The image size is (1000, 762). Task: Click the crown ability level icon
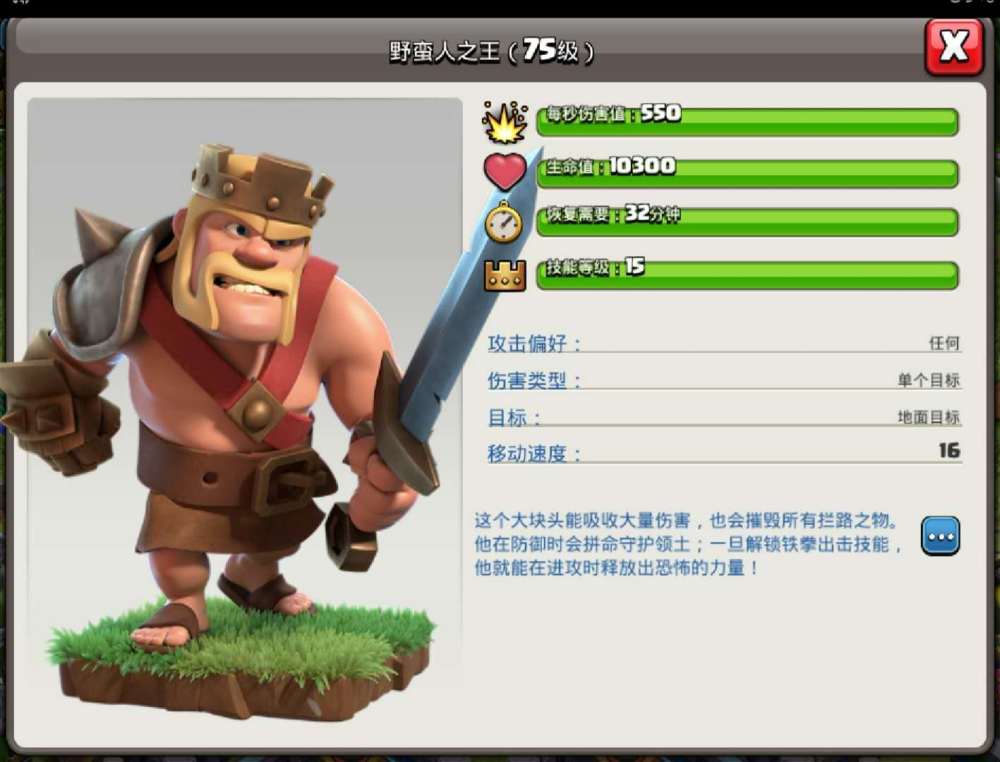[x=505, y=275]
